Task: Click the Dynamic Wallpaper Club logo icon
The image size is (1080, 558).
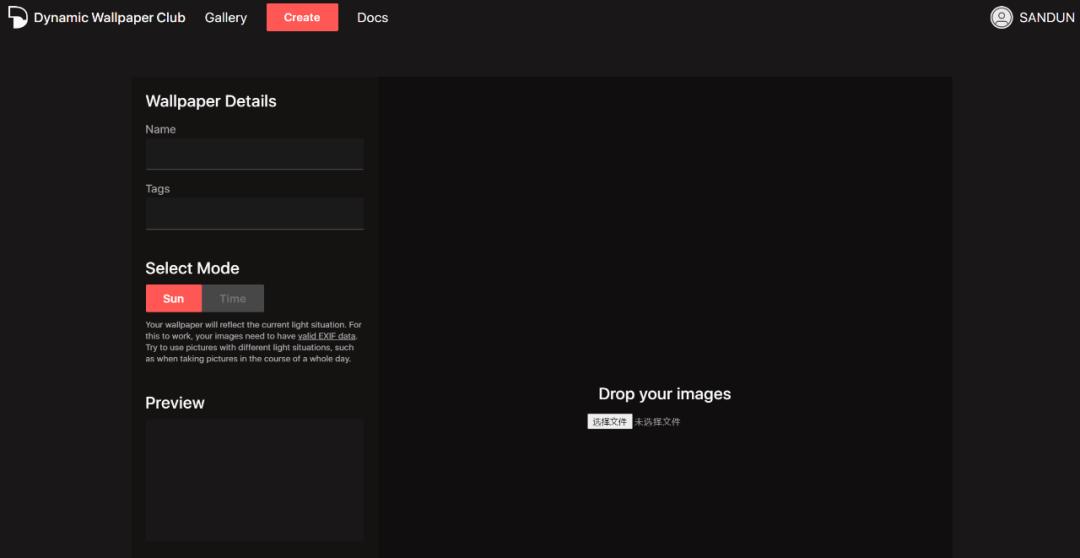Action: click(x=18, y=17)
